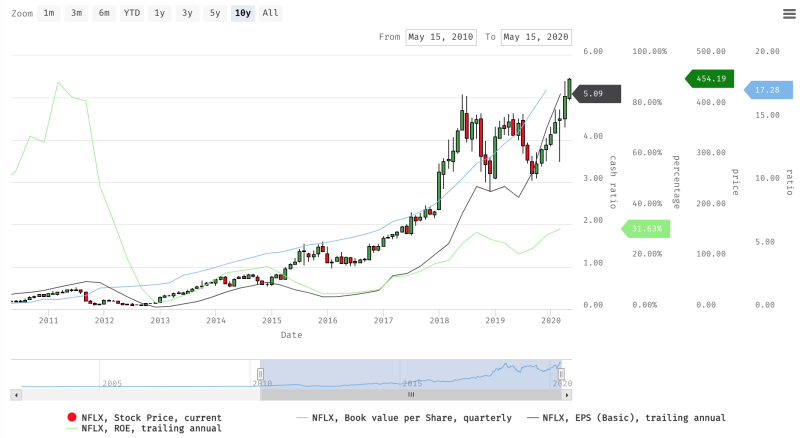The height and width of the screenshot is (438, 800).
Task: Click the Zoom label
Action: click(x=22, y=14)
